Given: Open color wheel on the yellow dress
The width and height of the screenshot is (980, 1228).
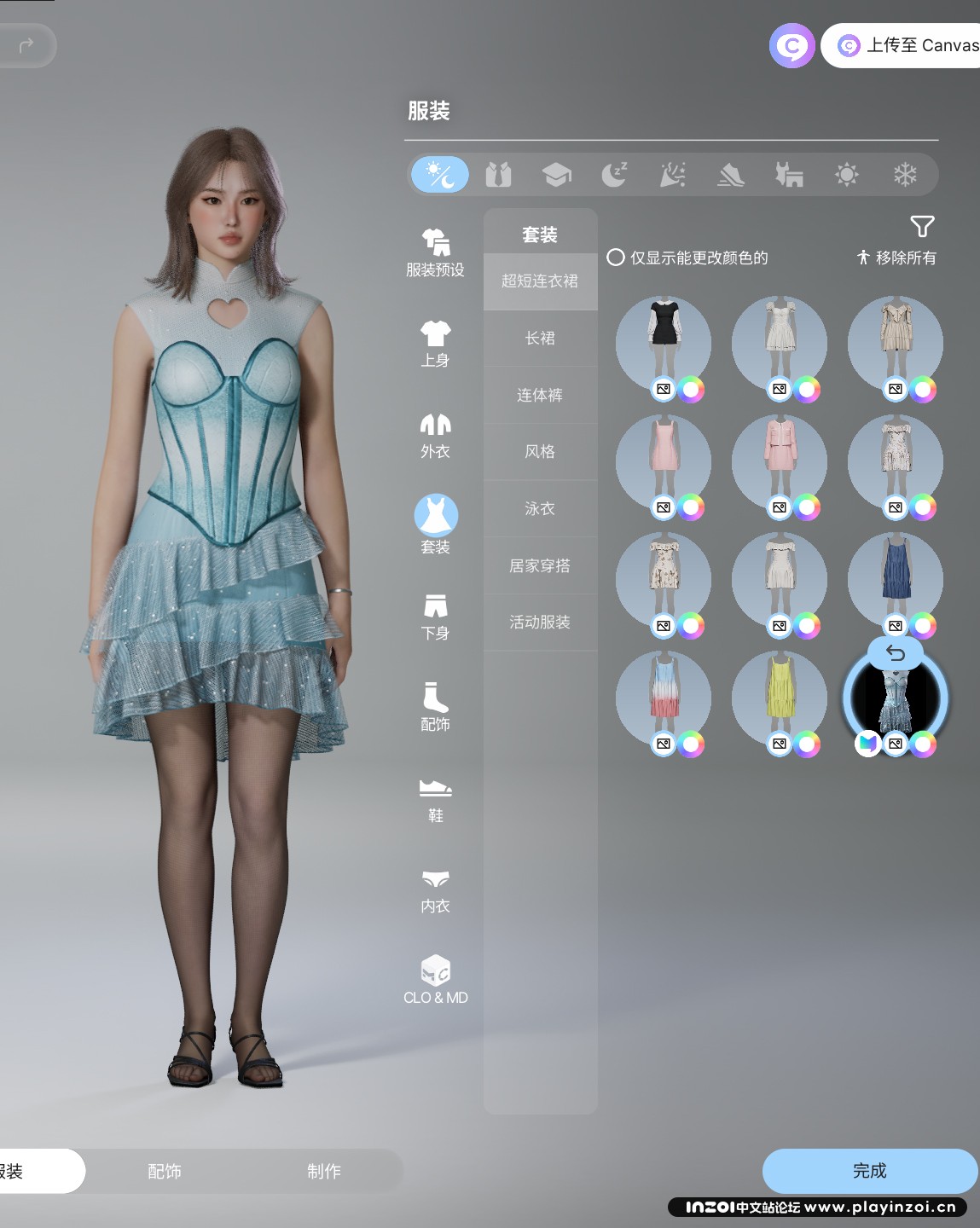Looking at the screenshot, I should click(807, 744).
